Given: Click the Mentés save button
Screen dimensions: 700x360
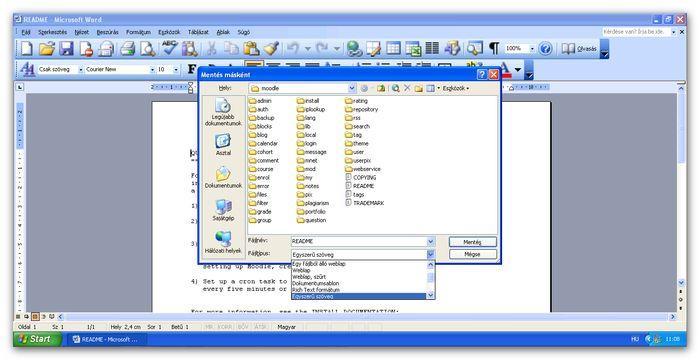Looking at the screenshot, I should (x=472, y=242).
